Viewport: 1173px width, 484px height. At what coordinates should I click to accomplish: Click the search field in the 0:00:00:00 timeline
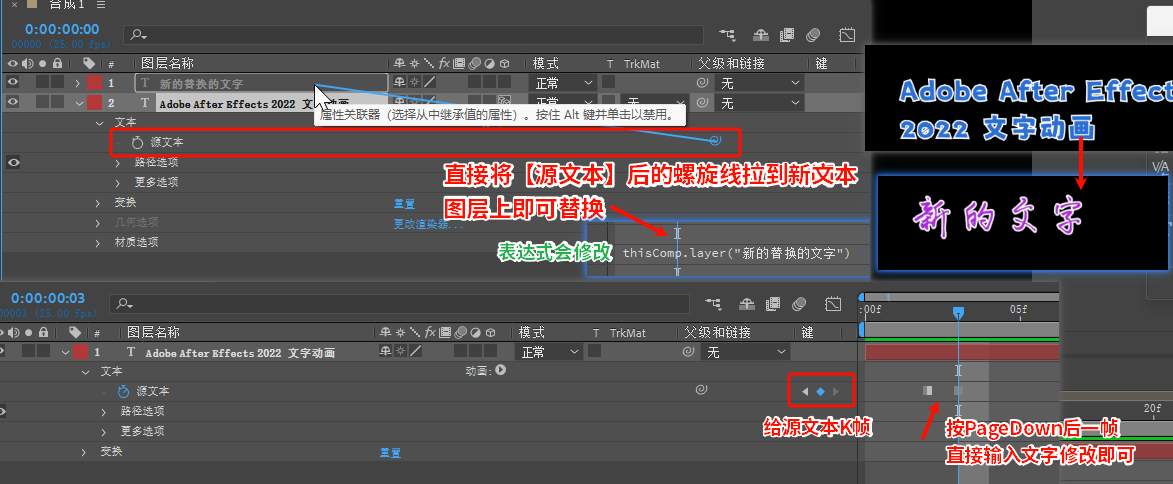[413, 35]
